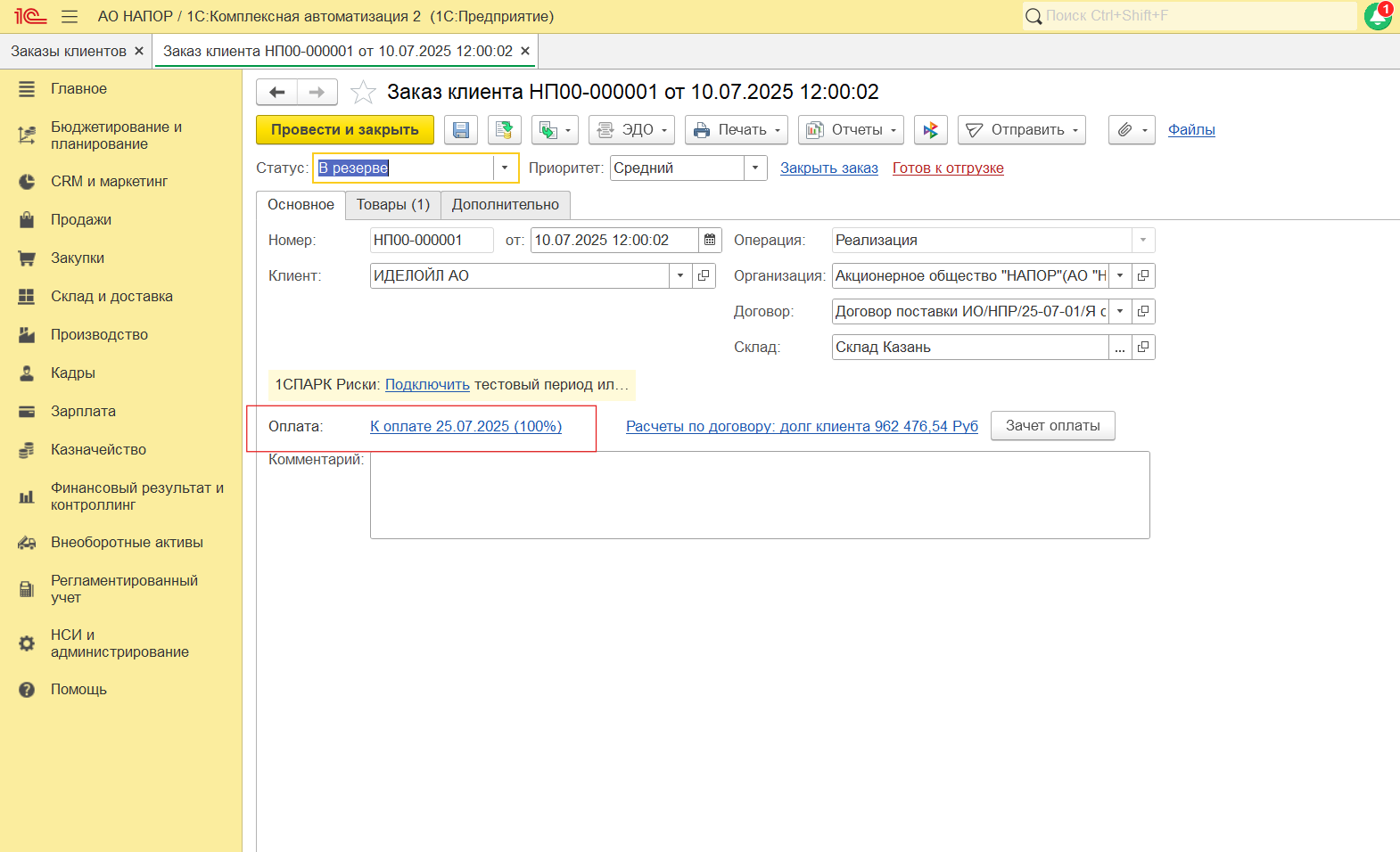1400x852 pixels.
Task: Open the notifications bell icon
Action: [1378, 16]
